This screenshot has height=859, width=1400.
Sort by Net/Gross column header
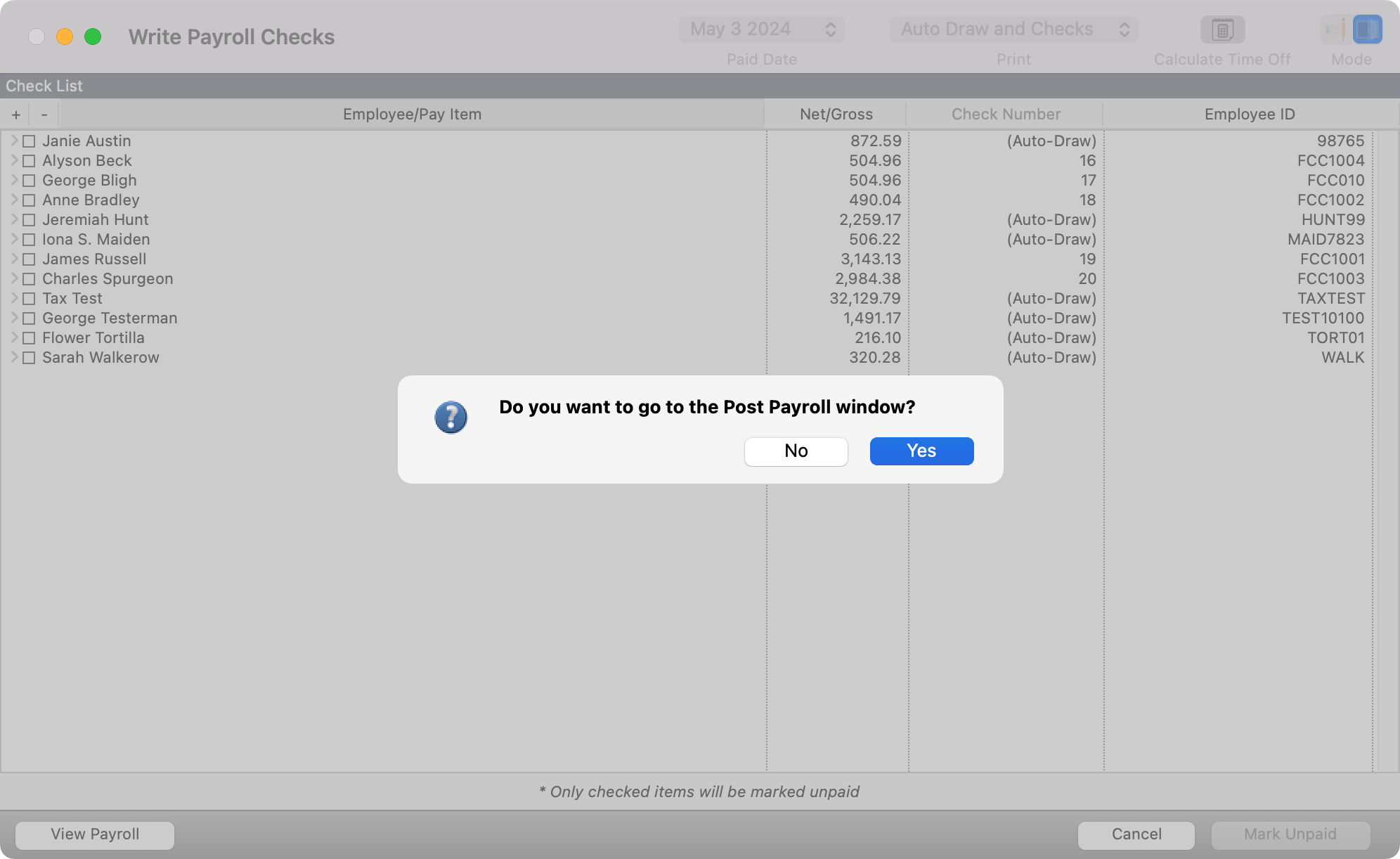[836, 115]
